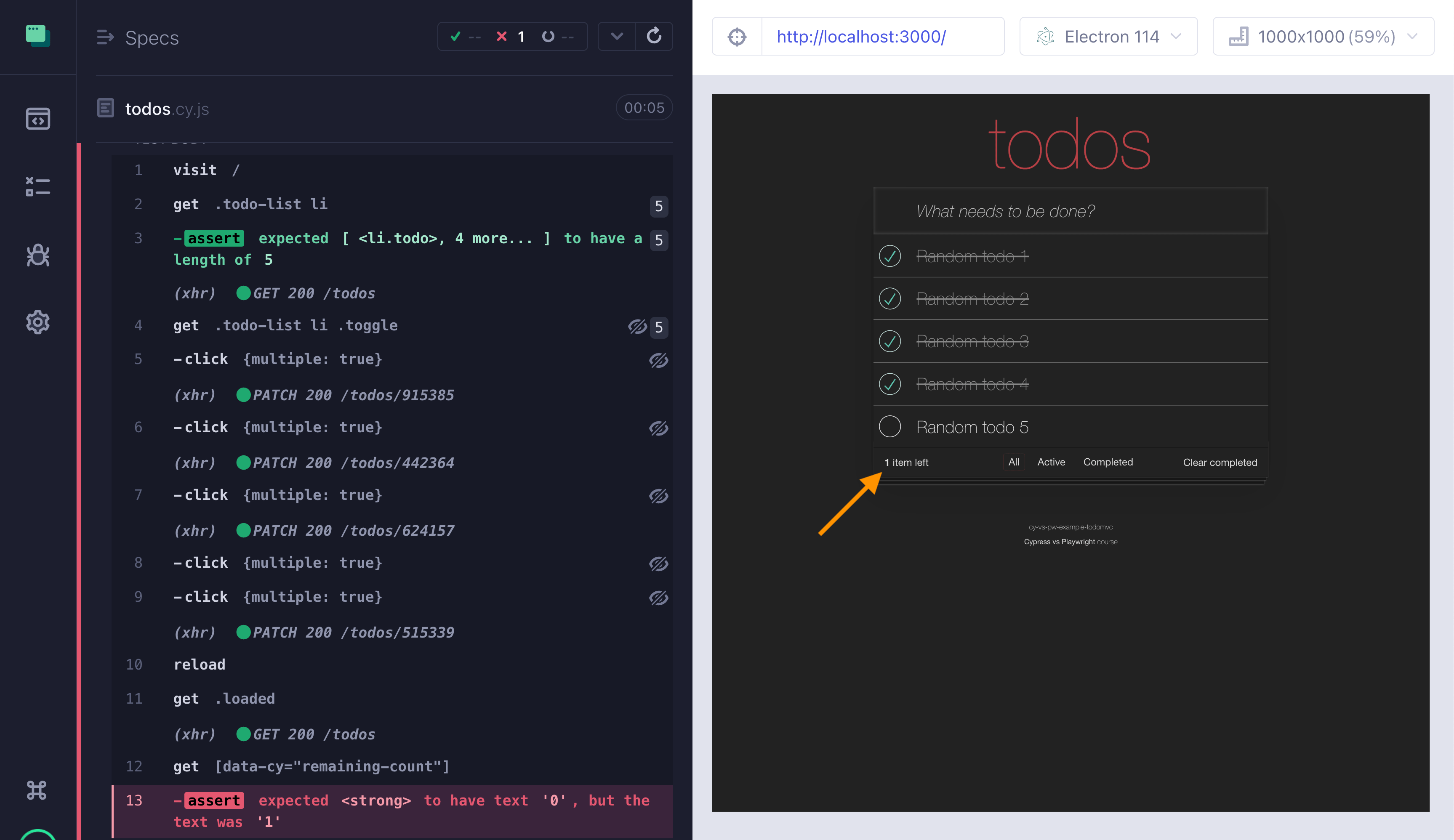Image resolution: width=1454 pixels, height=840 pixels.
Task: Open Settings gear in sidebar
Action: point(37,322)
